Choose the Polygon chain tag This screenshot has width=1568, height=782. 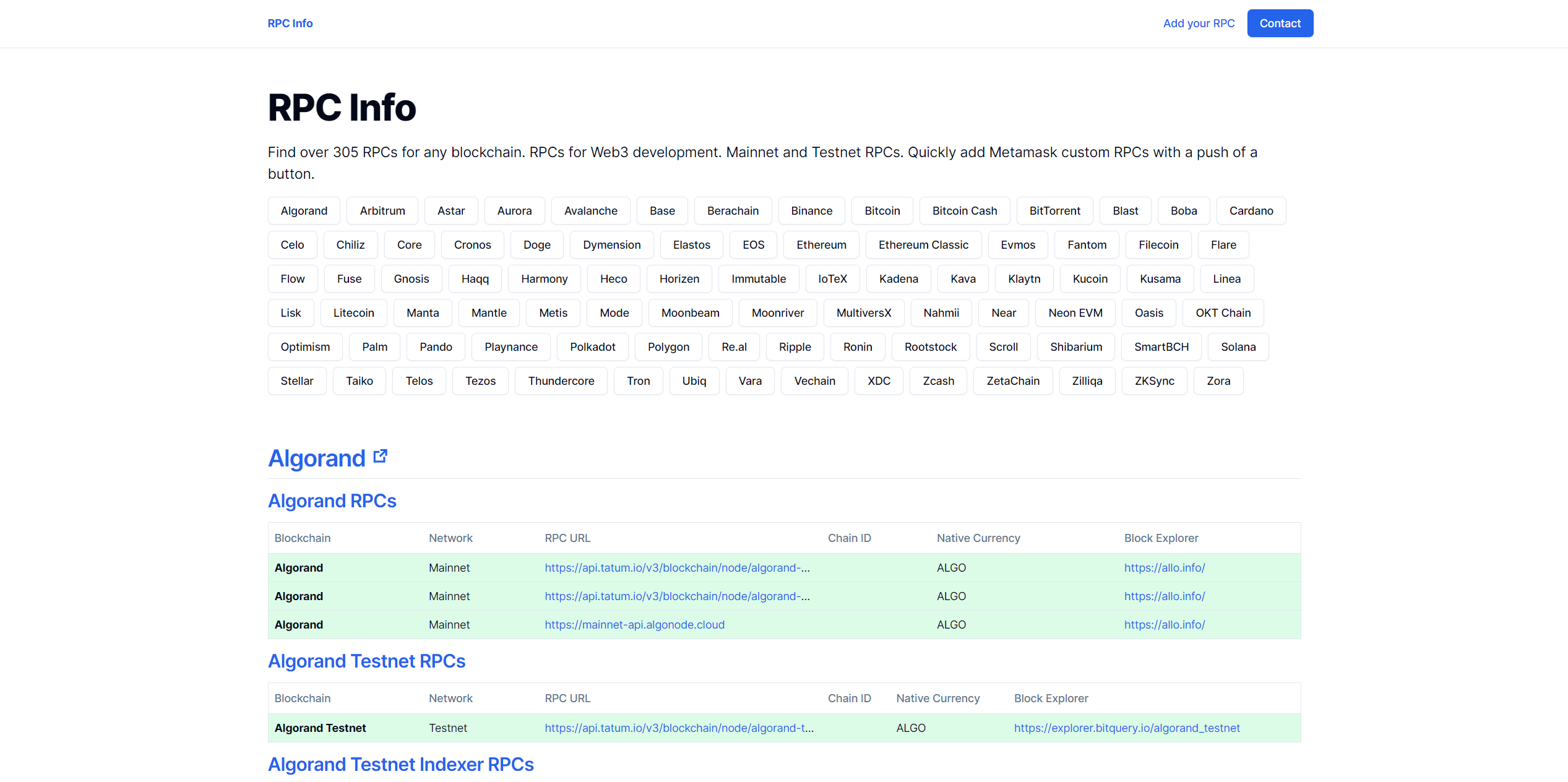point(668,347)
